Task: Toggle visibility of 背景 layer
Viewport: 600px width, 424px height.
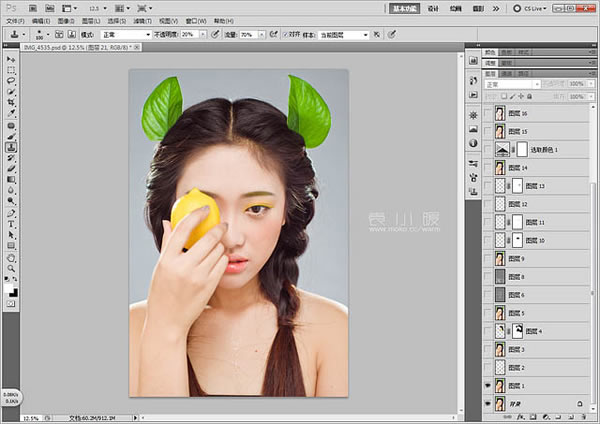Action: click(x=487, y=403)
